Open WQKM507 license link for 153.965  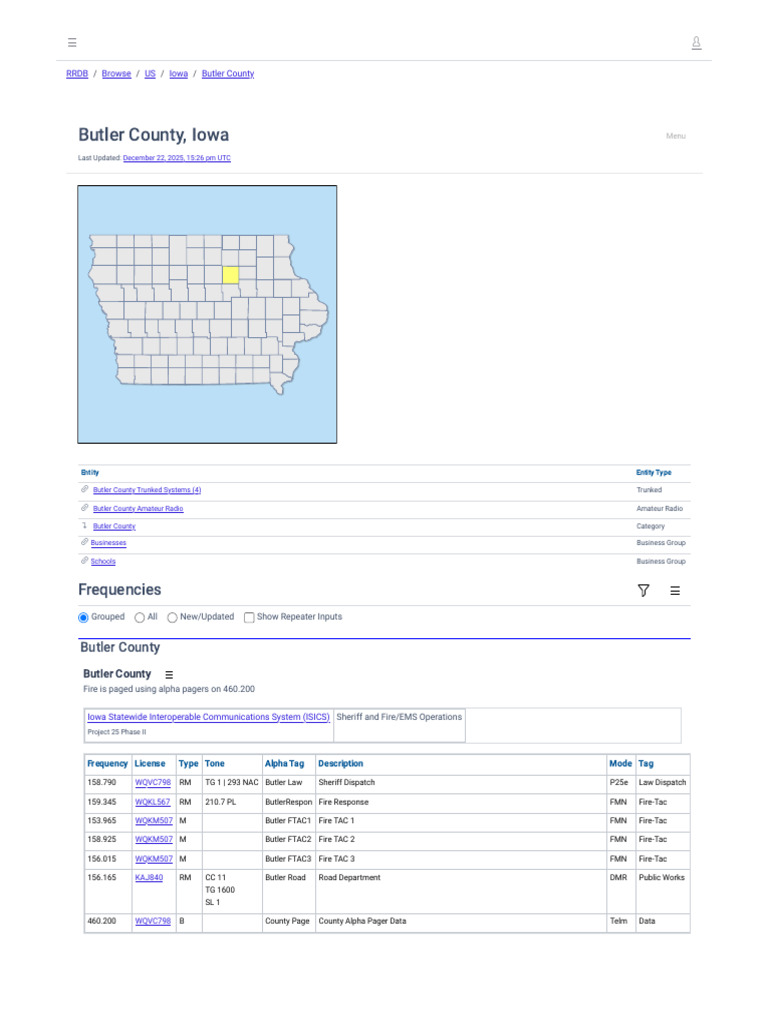154,821
